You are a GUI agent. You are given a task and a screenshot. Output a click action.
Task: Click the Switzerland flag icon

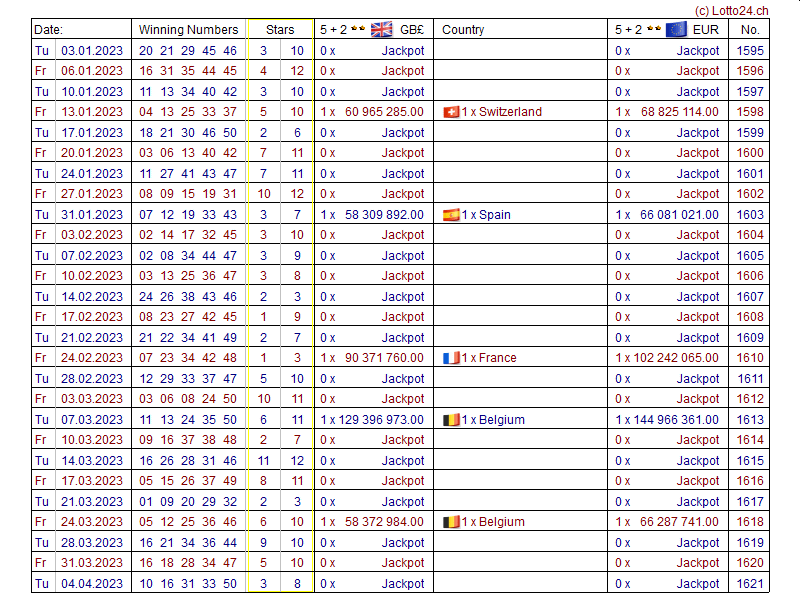point(451,112)
